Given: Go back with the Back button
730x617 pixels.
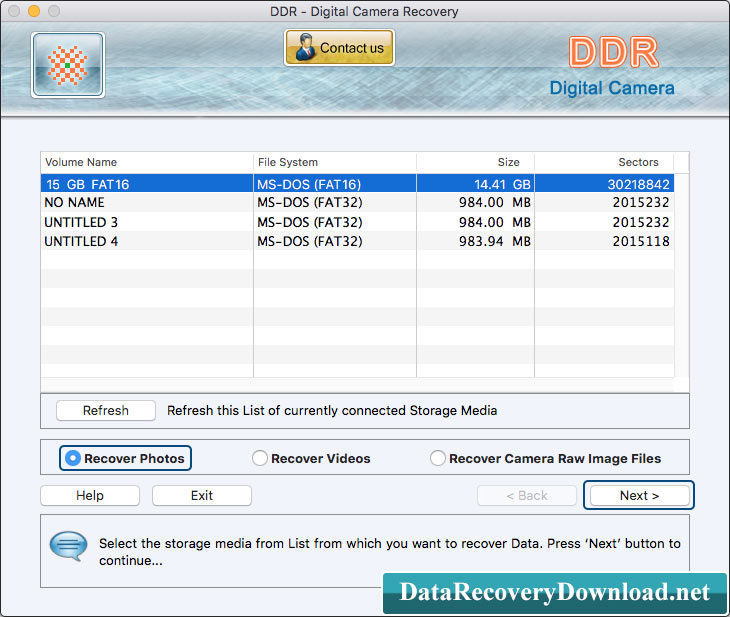Looking at the screenshot, I should (x=527, y=495).
